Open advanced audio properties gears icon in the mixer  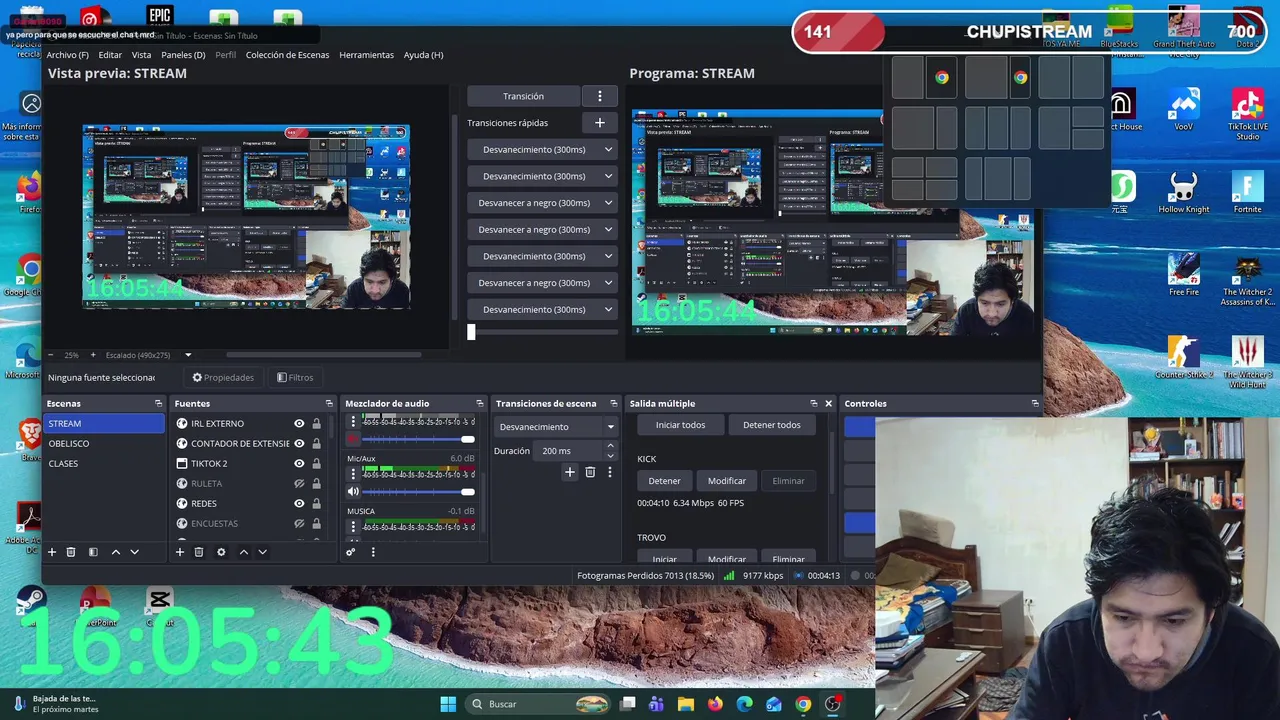click(x=351, y=552)
